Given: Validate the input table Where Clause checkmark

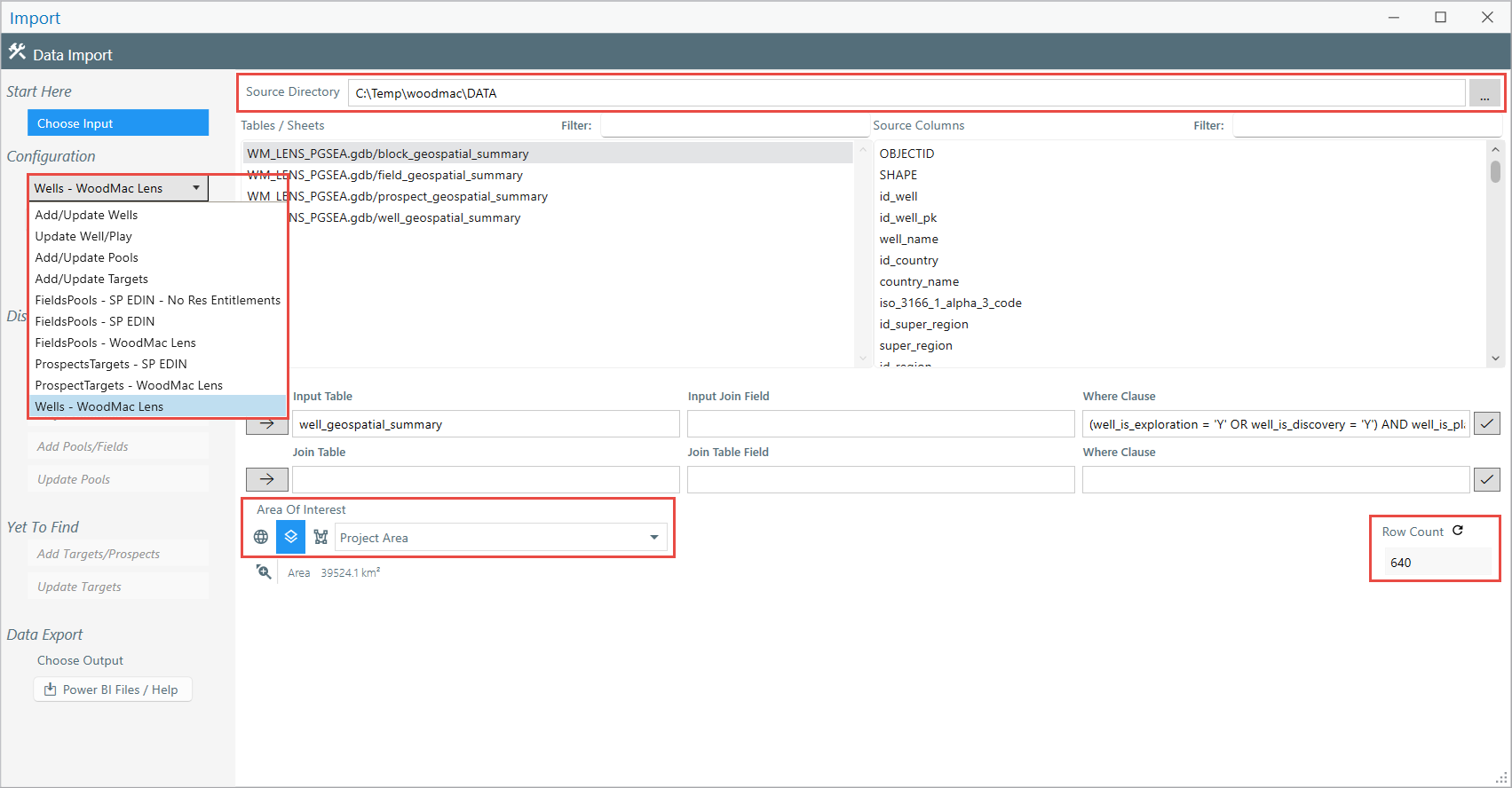Looking at the screenshot, I should (x=1487, y=424).
